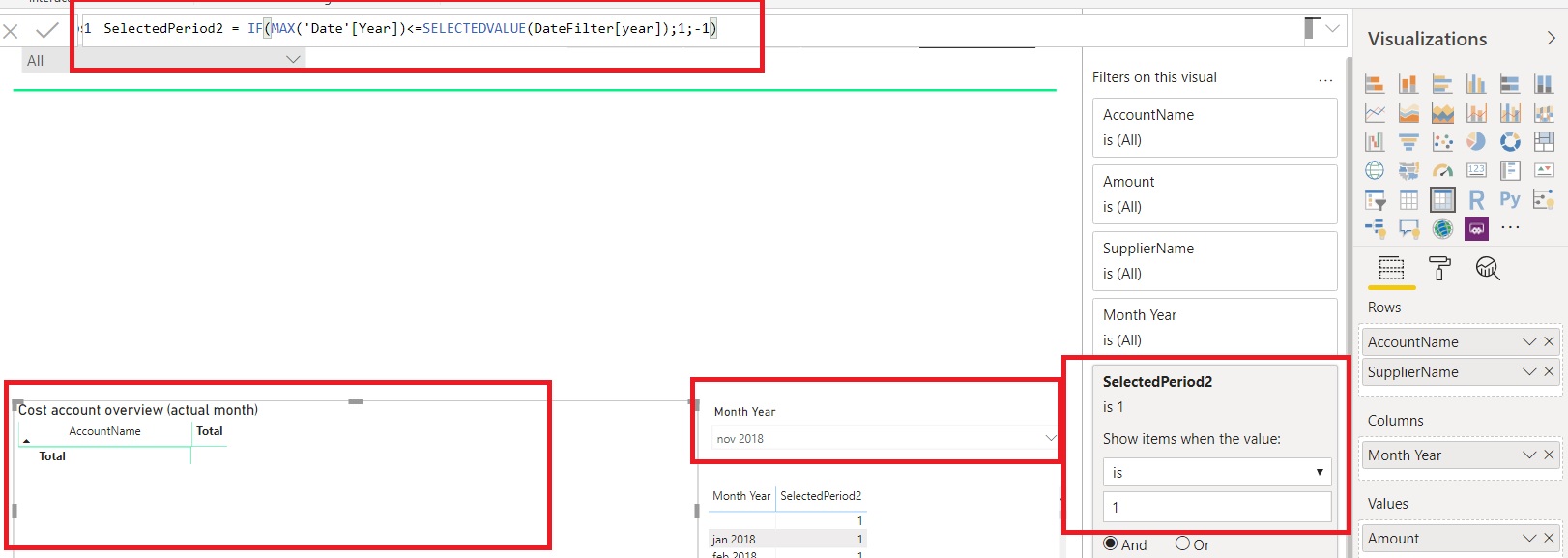The image size is (1568, 558).
Task: Remove Month Year from Columns
Action: [1549, 455]
